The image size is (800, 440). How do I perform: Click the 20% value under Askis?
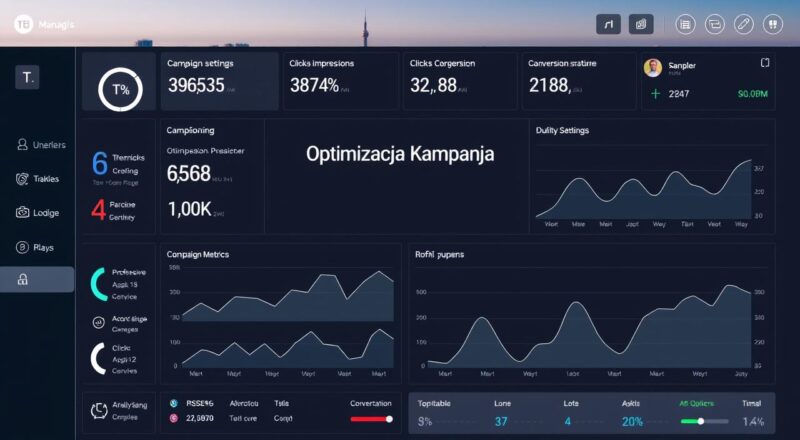[x=632, y=422]
